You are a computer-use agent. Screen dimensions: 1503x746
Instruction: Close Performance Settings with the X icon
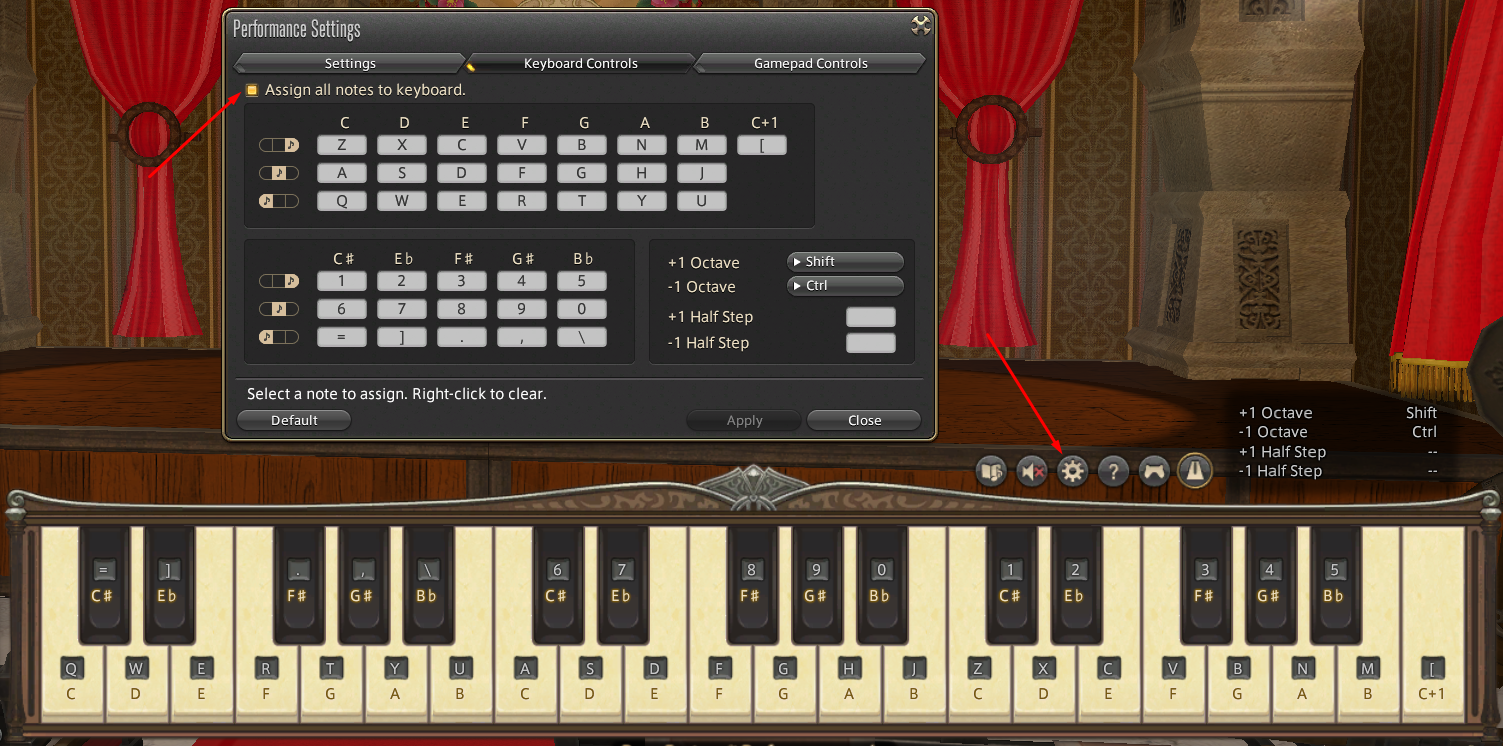(x=921, y=26)
